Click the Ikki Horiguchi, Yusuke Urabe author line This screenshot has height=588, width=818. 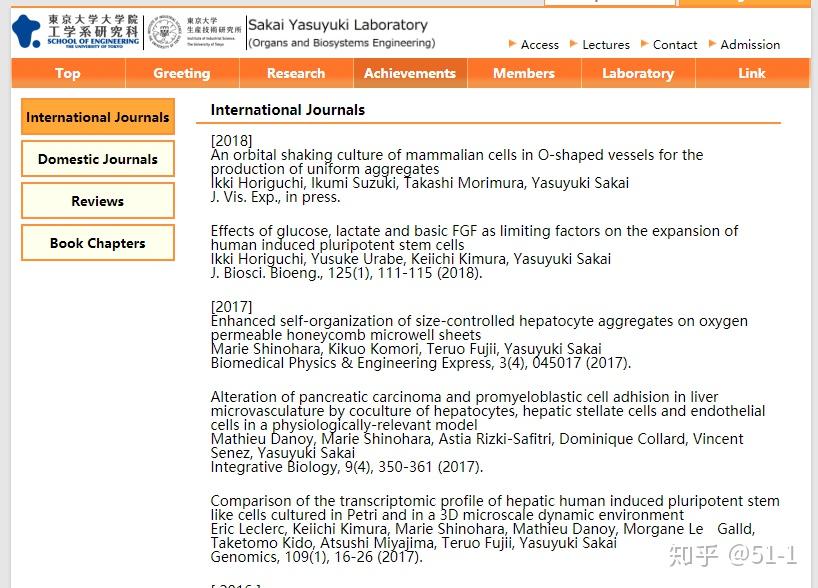point(411,259)
